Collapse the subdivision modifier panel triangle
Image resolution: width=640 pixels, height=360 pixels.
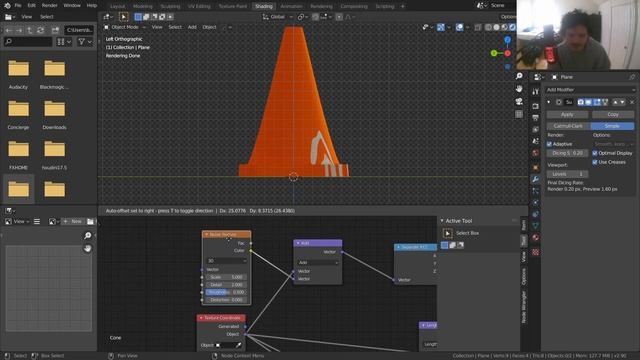549,102
